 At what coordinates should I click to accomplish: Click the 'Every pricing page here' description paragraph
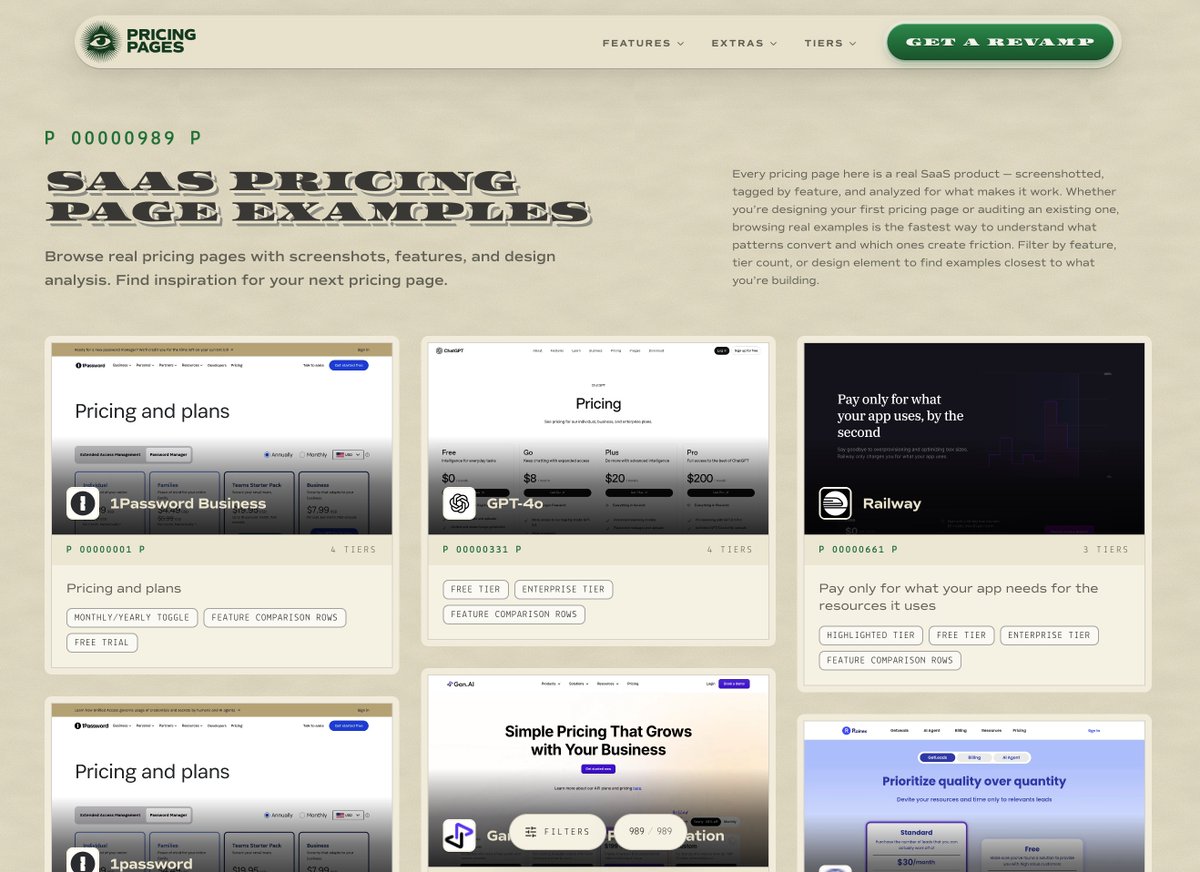(x=925, y=227)
